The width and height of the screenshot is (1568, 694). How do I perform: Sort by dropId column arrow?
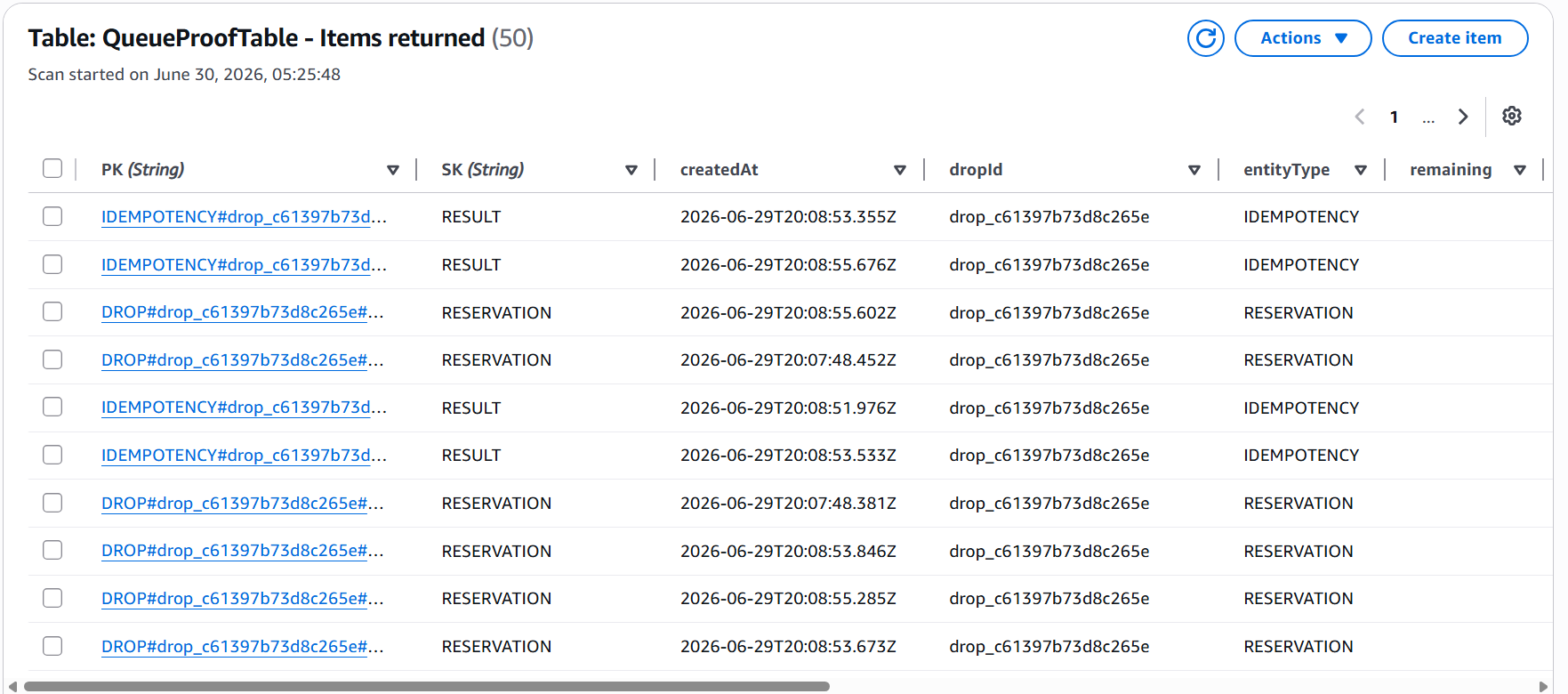pyautogui.click(x=1194, y=170)
